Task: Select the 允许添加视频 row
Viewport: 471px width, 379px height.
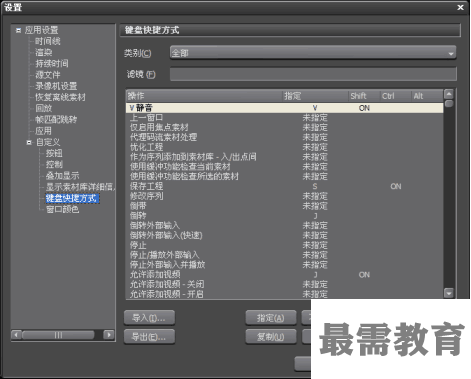Action: (x=285, y=275)
